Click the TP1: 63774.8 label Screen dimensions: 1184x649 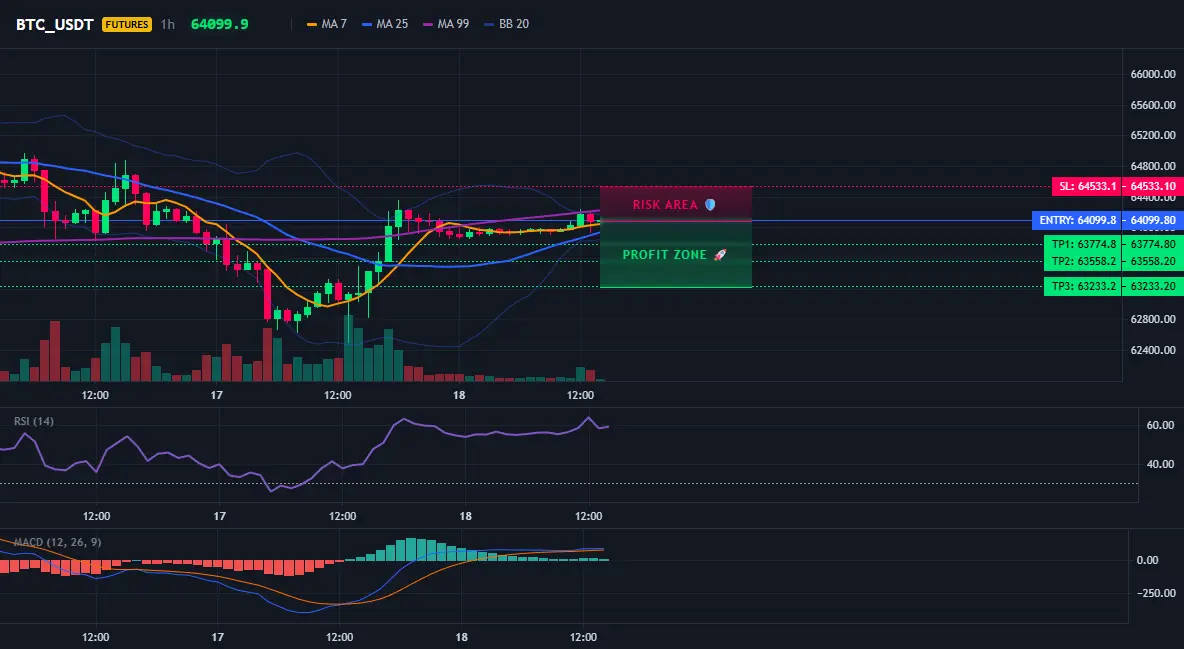coord(1084,244)
